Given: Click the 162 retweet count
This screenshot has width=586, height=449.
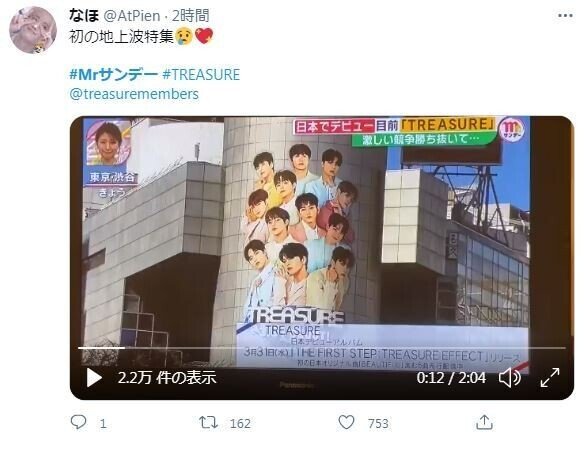Looking at the screenshot, I should click(240, 424).
